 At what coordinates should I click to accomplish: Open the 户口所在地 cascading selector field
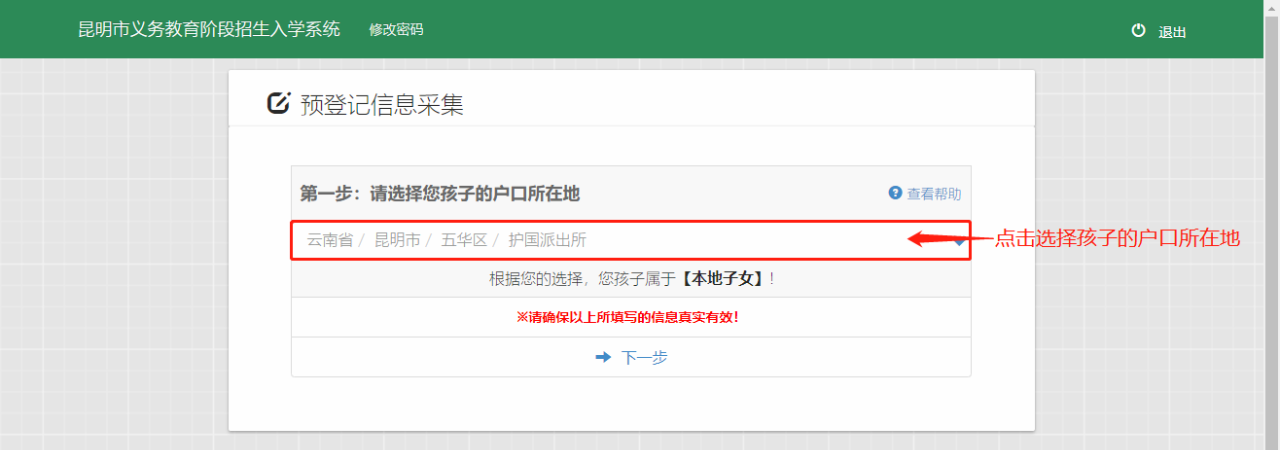click(631, 240)
